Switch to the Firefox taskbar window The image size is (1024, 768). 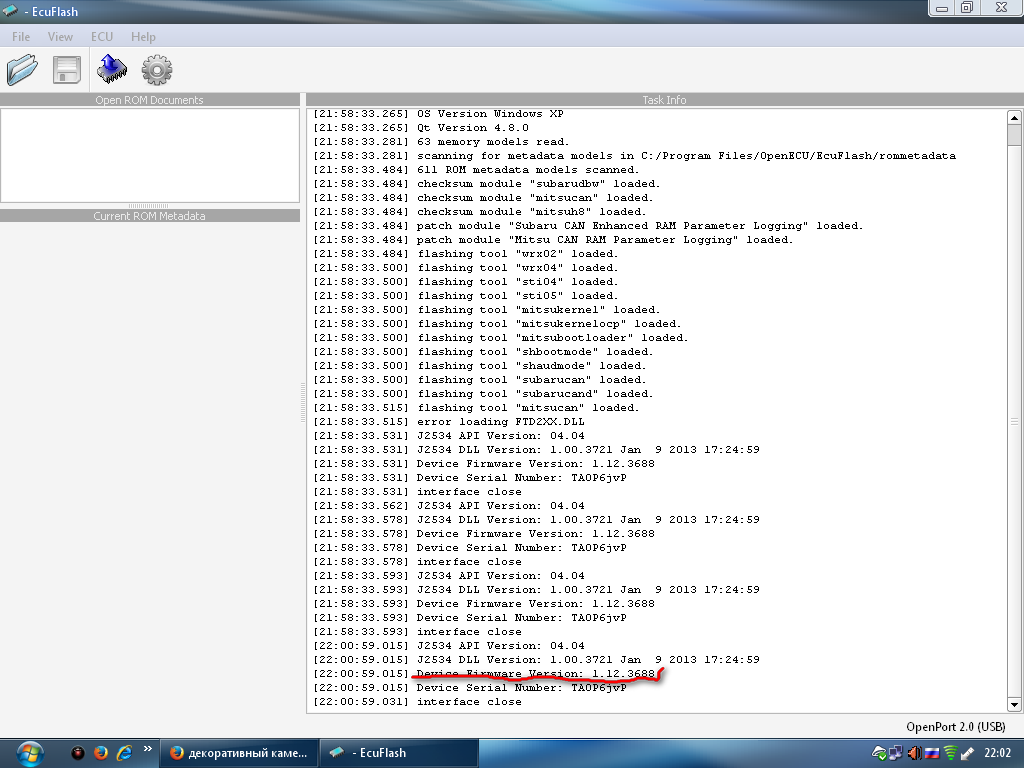tap(239, 753)
